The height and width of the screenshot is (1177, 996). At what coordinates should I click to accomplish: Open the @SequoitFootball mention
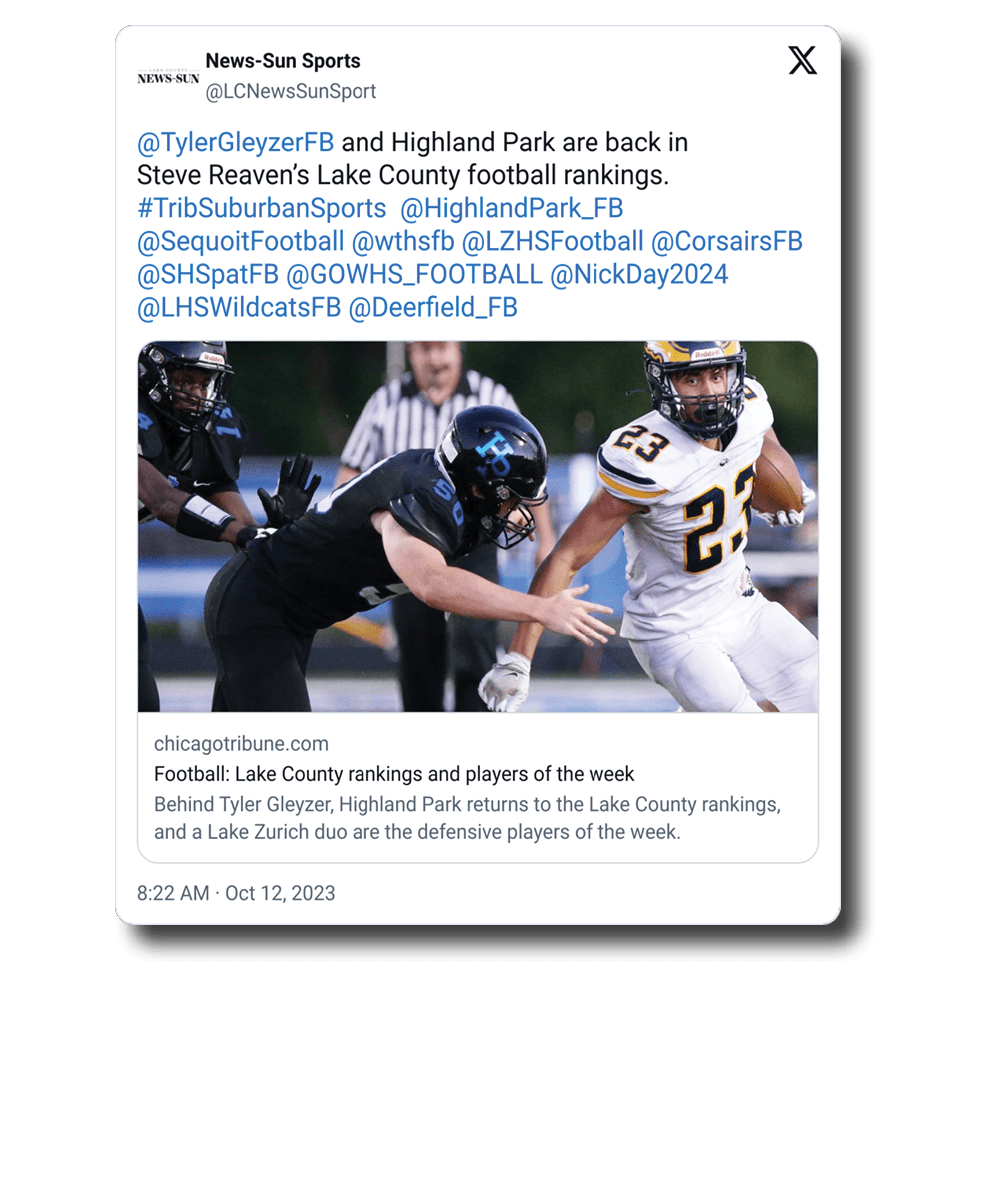(x=240, y=242)
